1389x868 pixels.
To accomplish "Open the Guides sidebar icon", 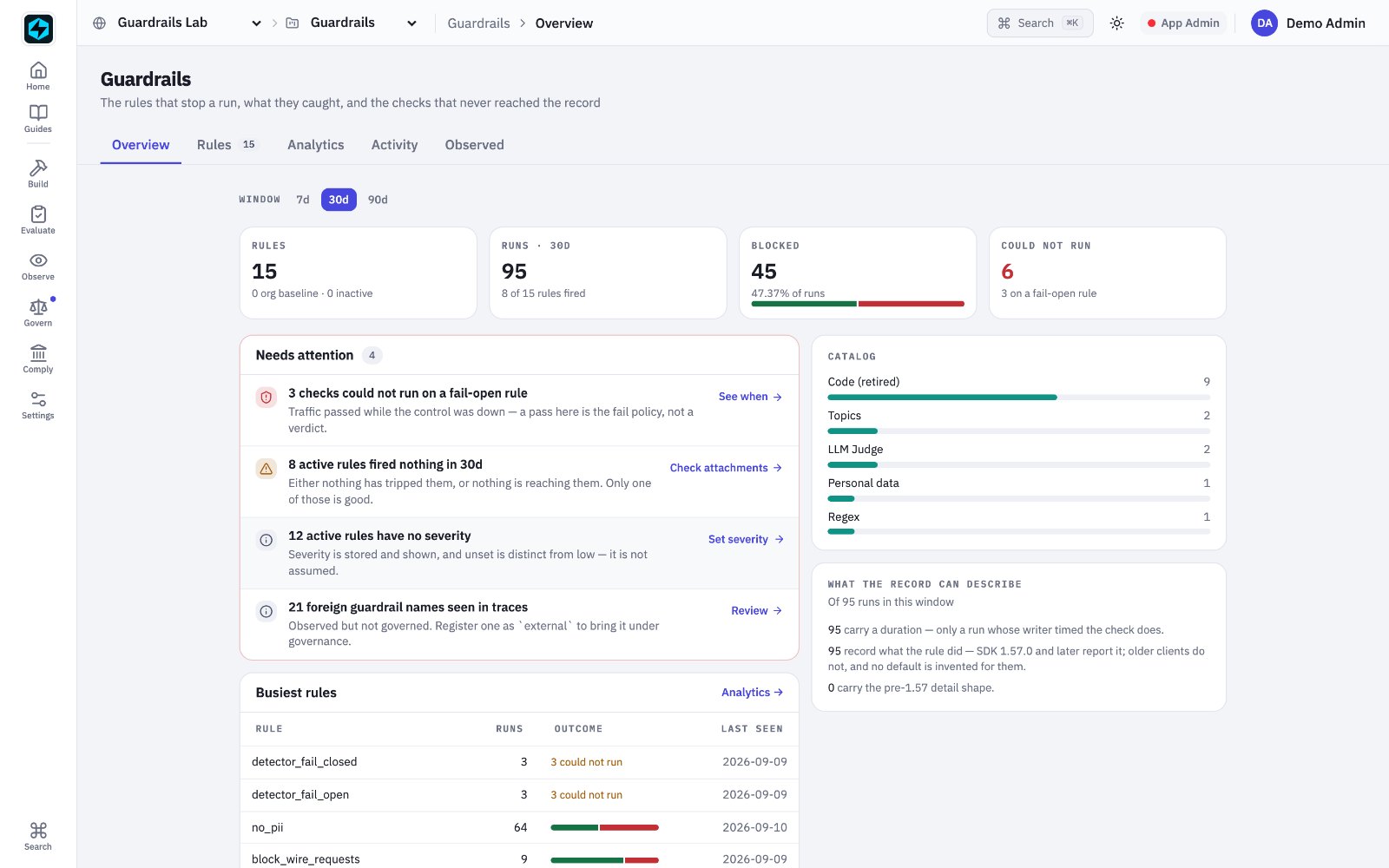I will (38, 119).
